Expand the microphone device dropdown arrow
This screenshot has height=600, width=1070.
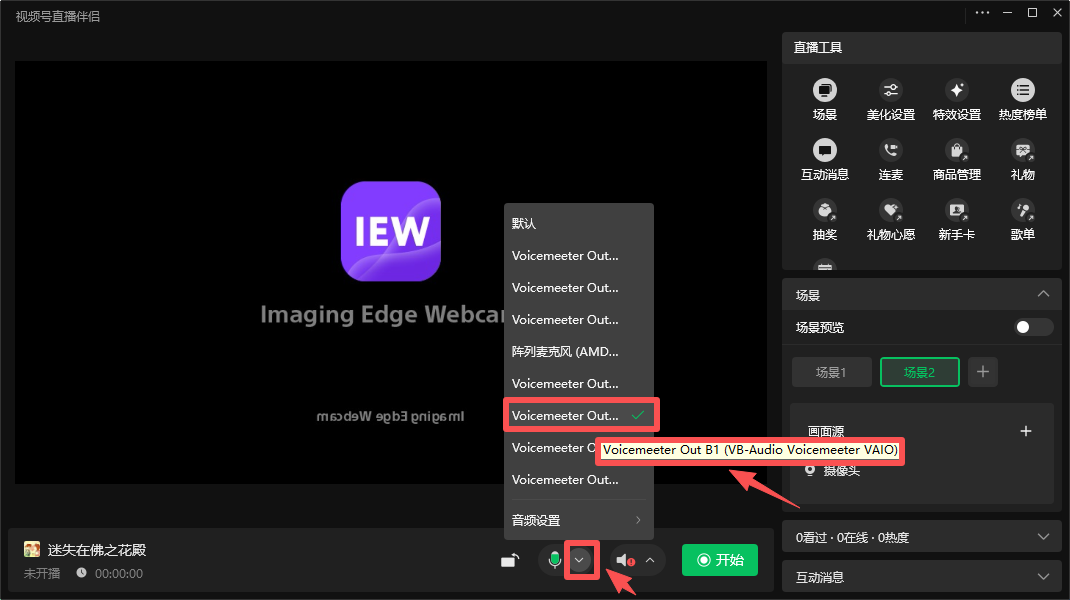(x=579, y=560)
